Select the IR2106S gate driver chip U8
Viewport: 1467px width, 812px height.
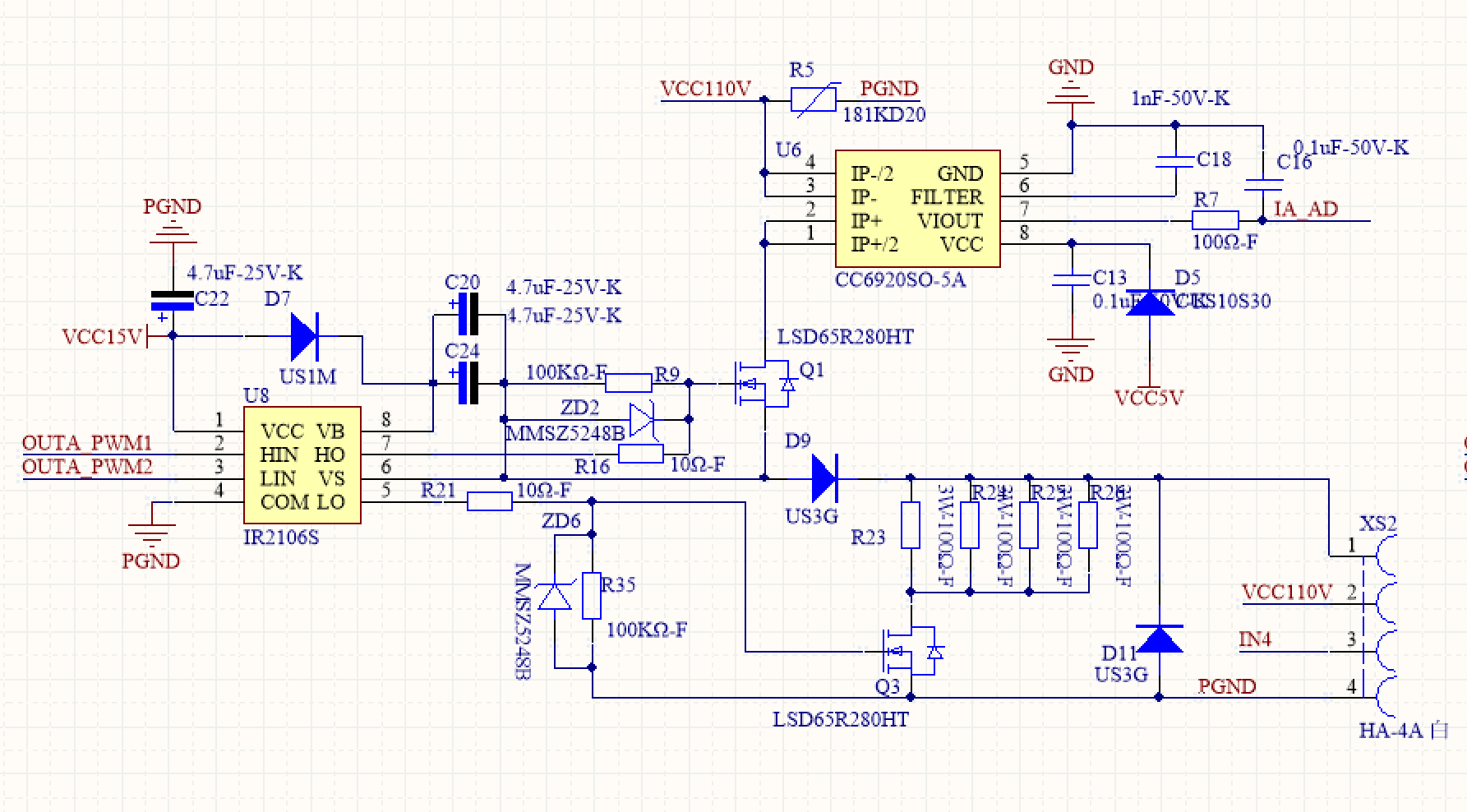pos(302,465)
